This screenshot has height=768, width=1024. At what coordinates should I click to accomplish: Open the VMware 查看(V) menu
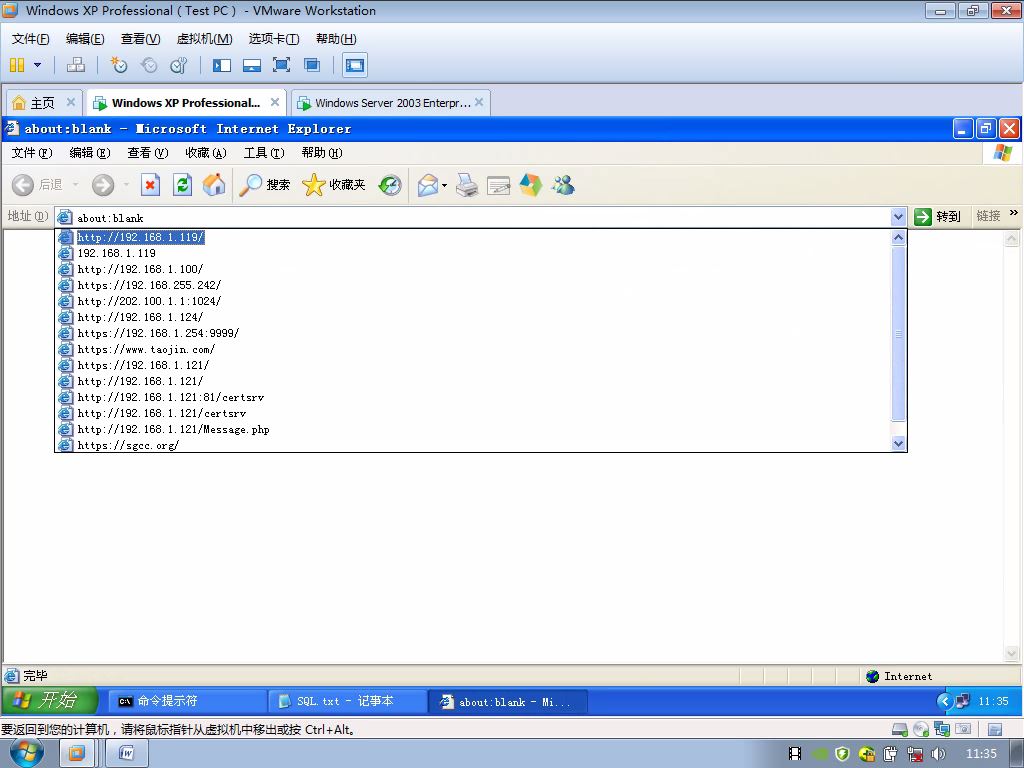coord(140,39)
